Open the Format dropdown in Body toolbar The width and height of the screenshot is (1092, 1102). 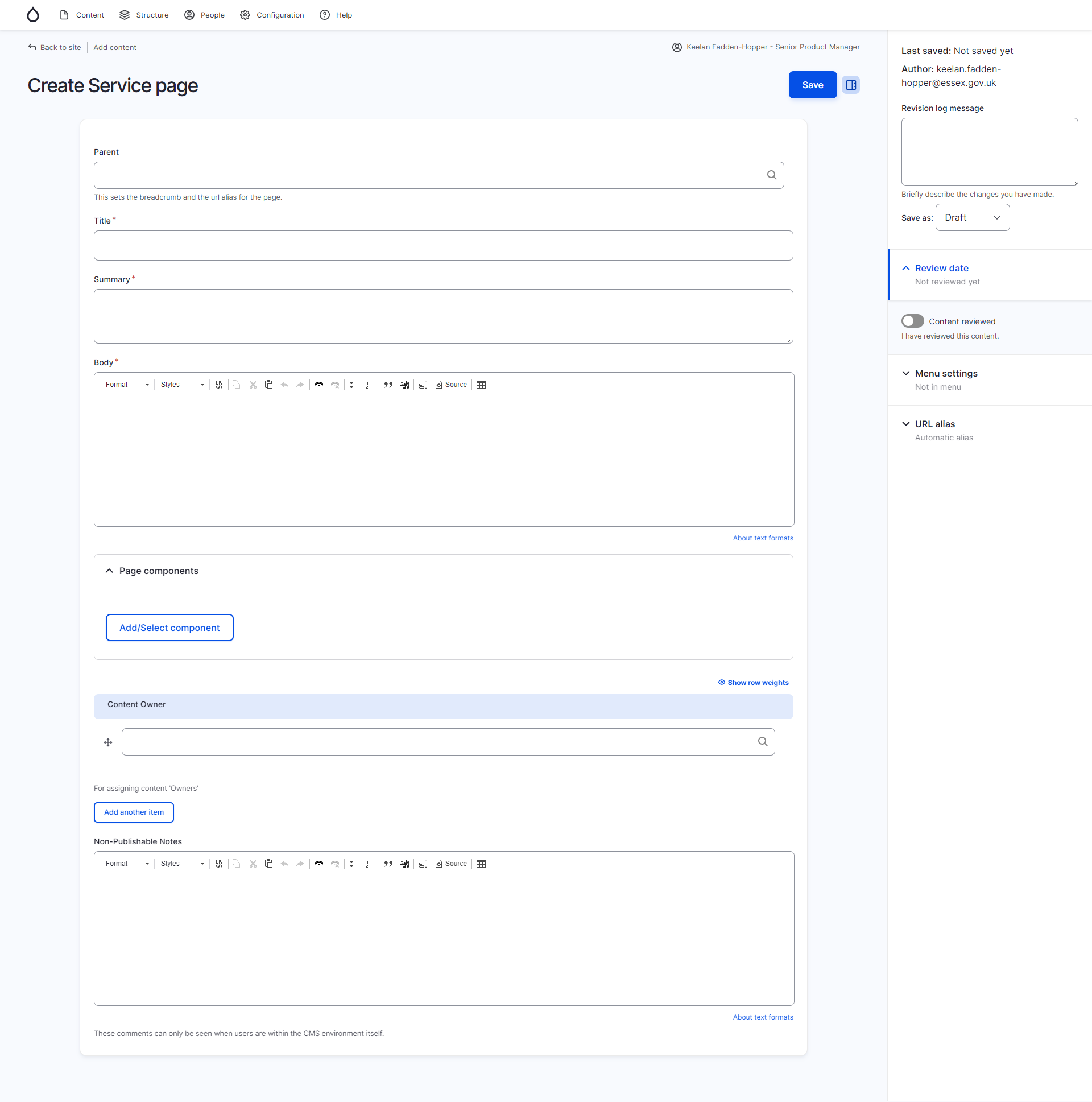pos(126,385)
